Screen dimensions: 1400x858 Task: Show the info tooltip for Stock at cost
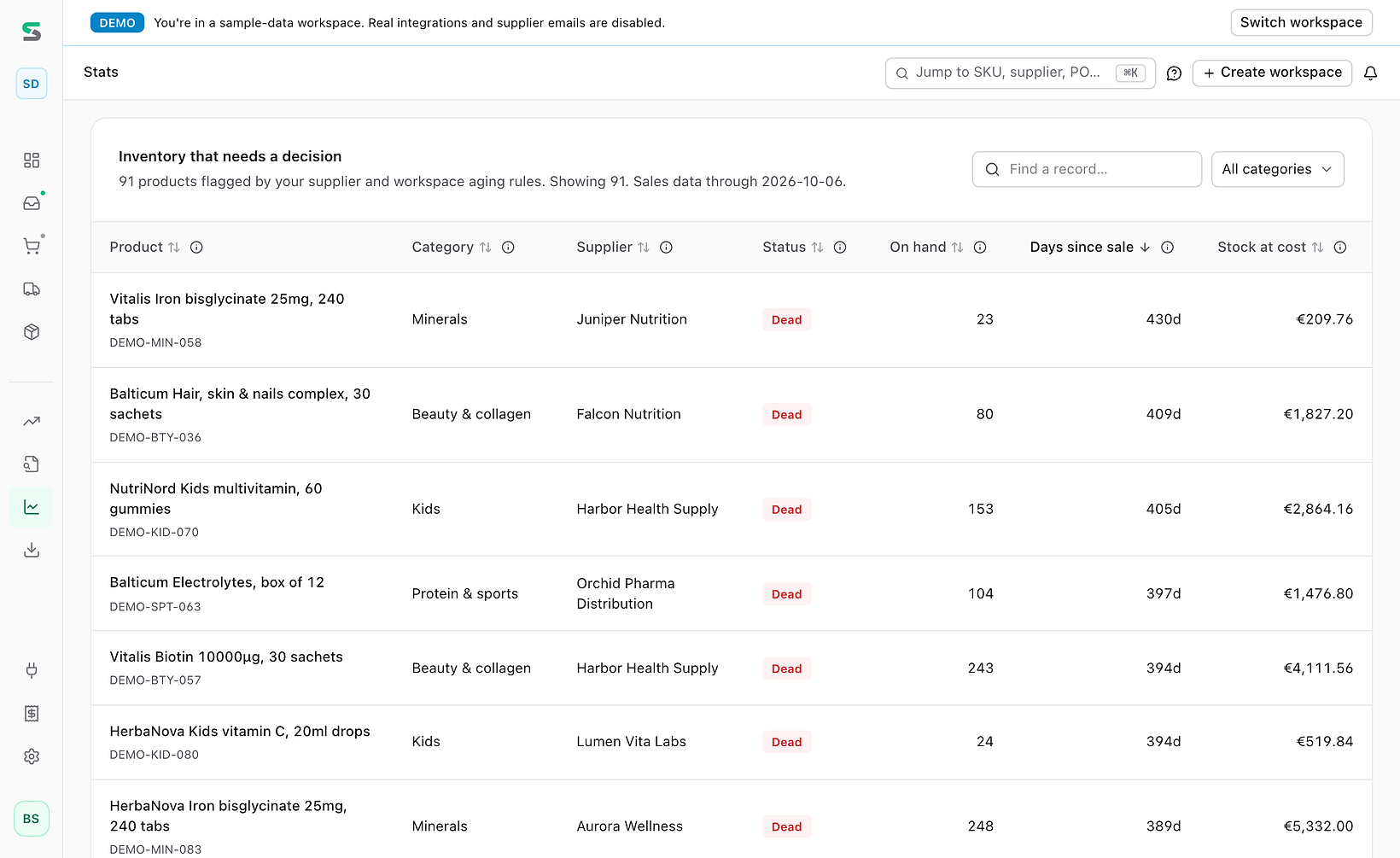point(1340,248)
